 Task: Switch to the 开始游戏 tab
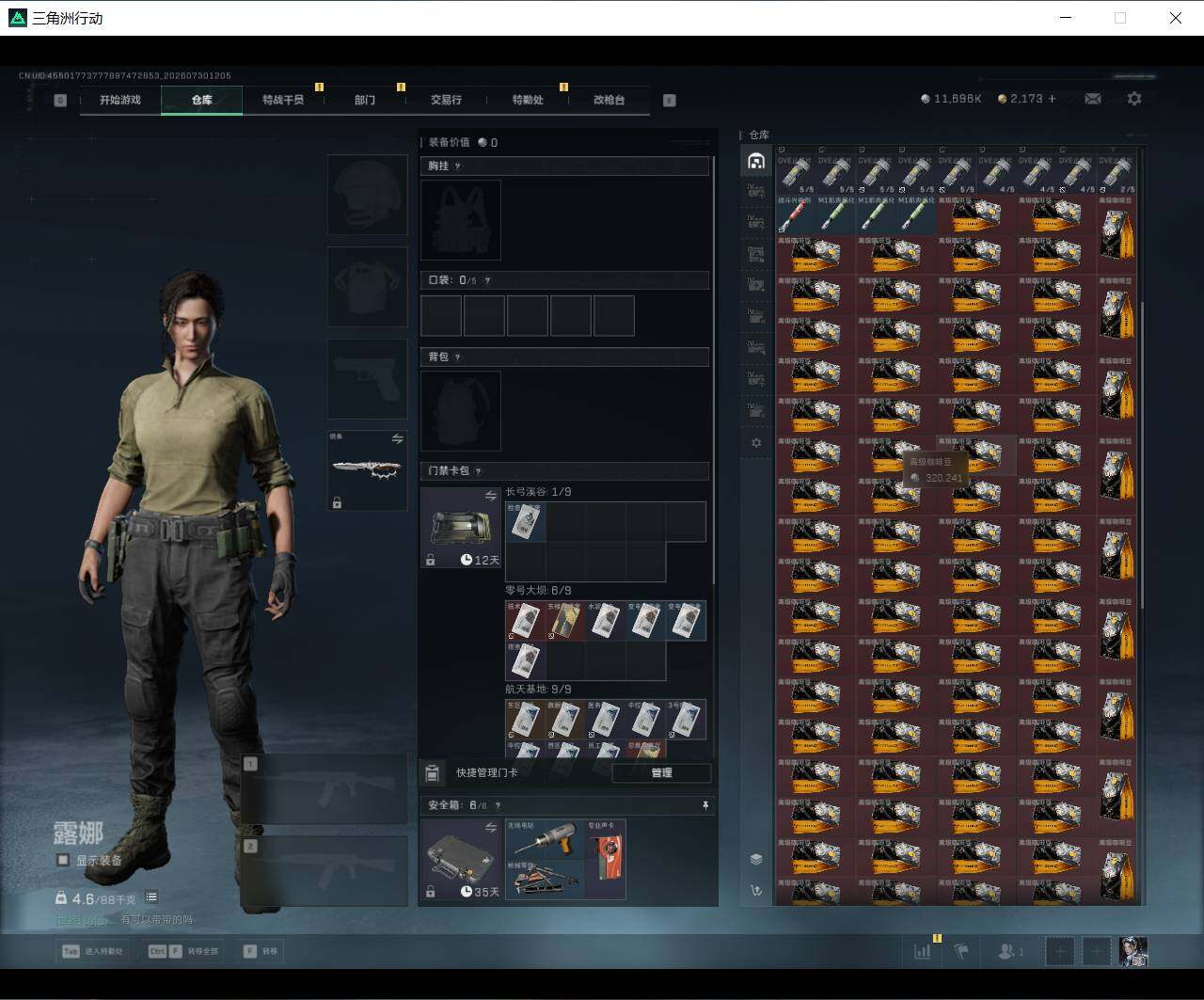tap(120, 100)
